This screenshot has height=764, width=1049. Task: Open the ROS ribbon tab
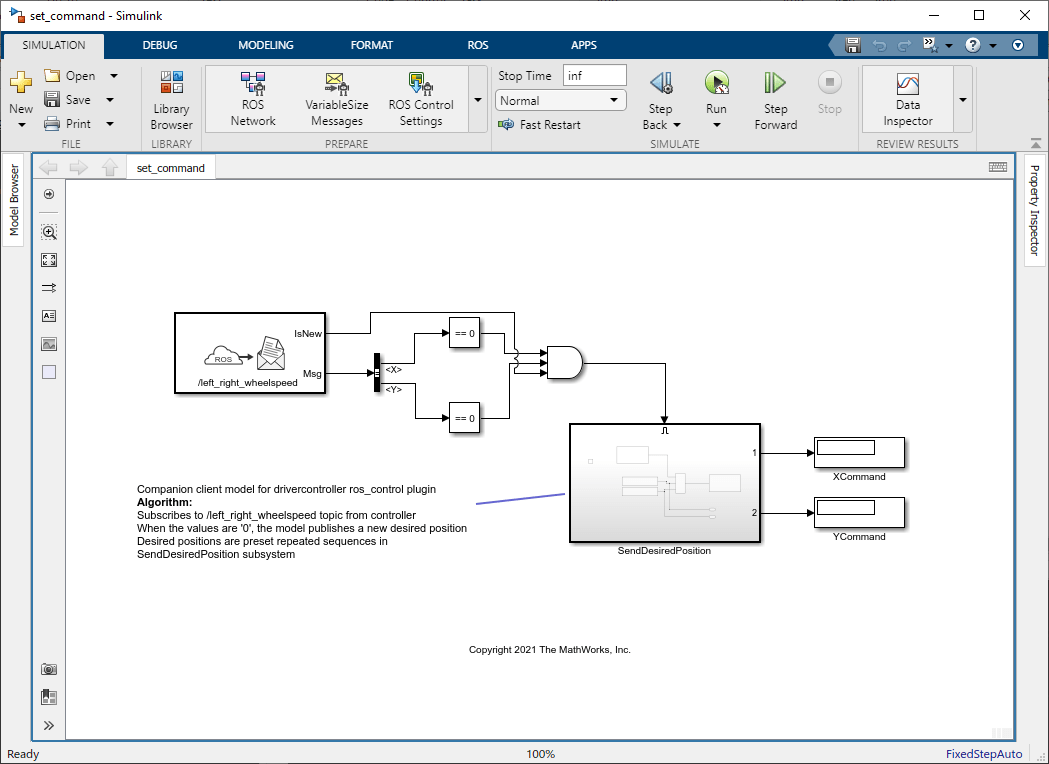point(478,45)
